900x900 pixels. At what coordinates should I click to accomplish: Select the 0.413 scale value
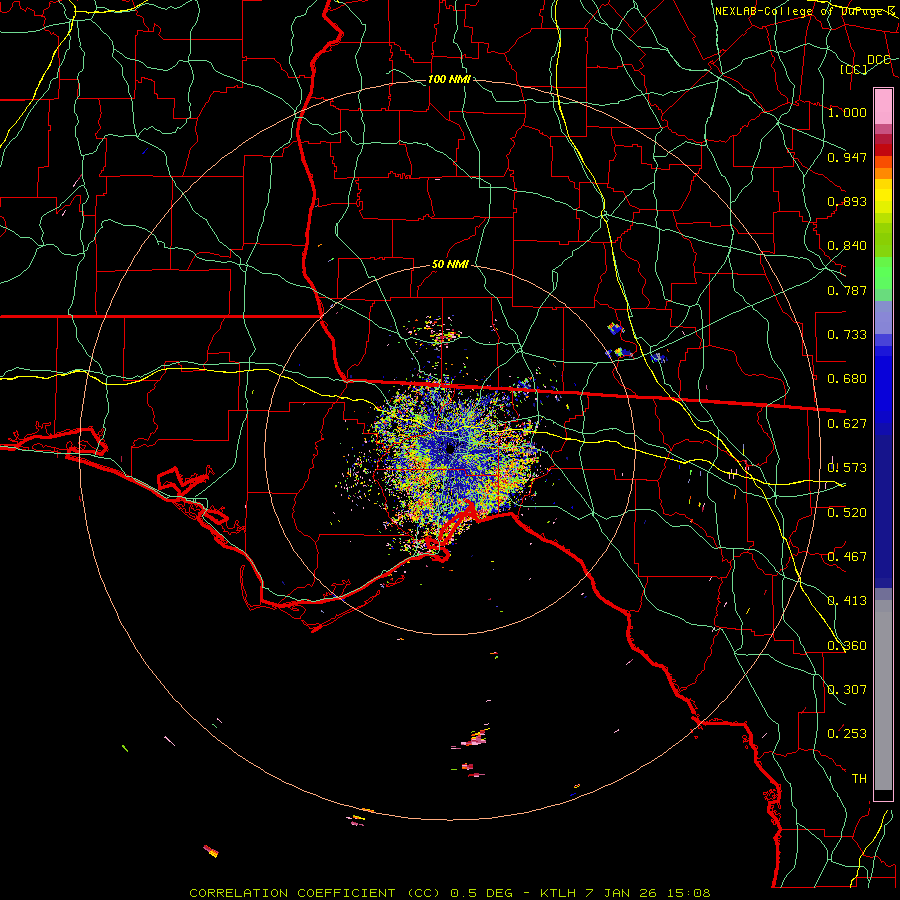pyautogui.click(x=847, y=601)
